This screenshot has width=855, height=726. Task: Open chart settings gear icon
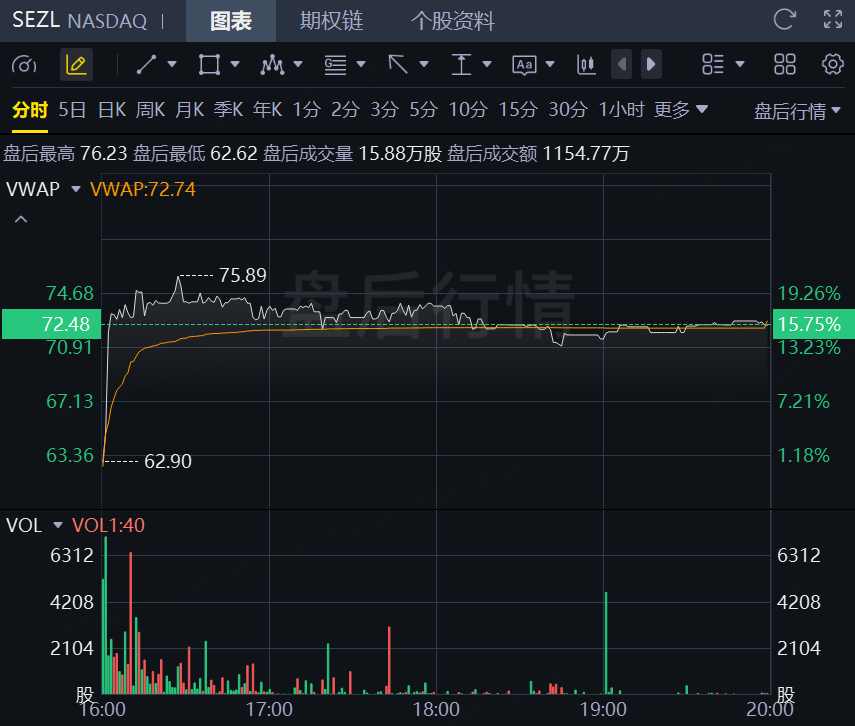832,65
